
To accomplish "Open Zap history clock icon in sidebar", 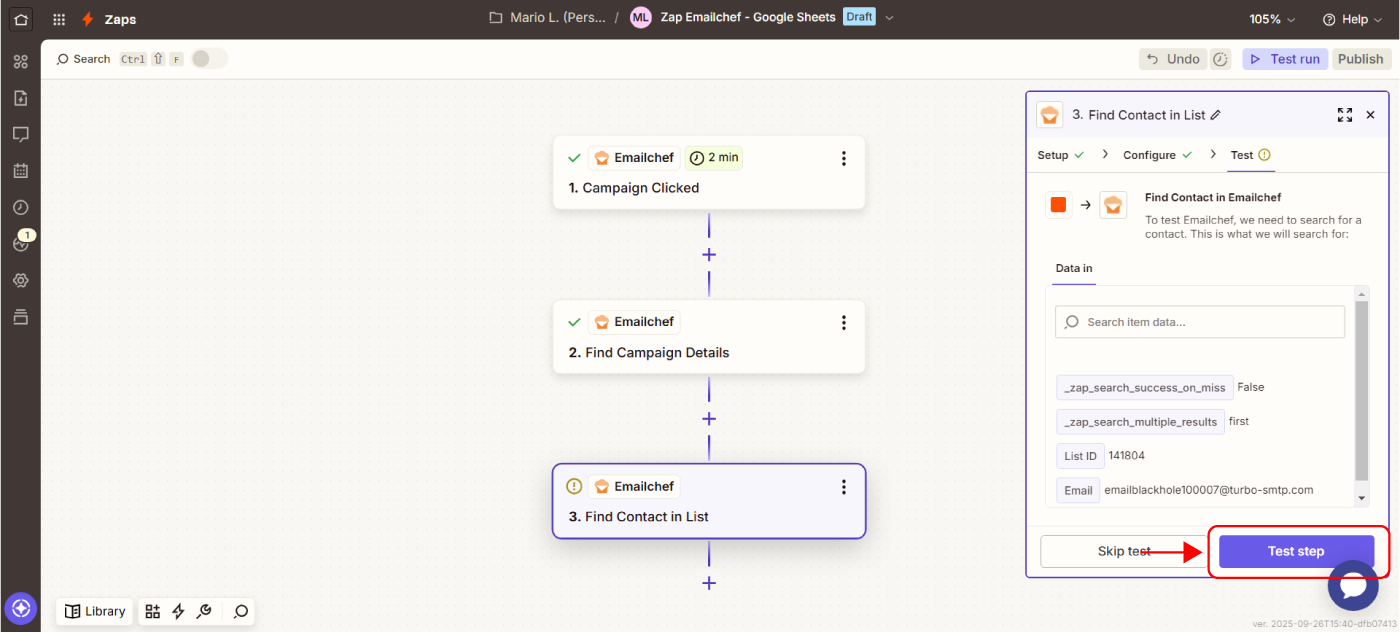I will click(x=20, y=207).
